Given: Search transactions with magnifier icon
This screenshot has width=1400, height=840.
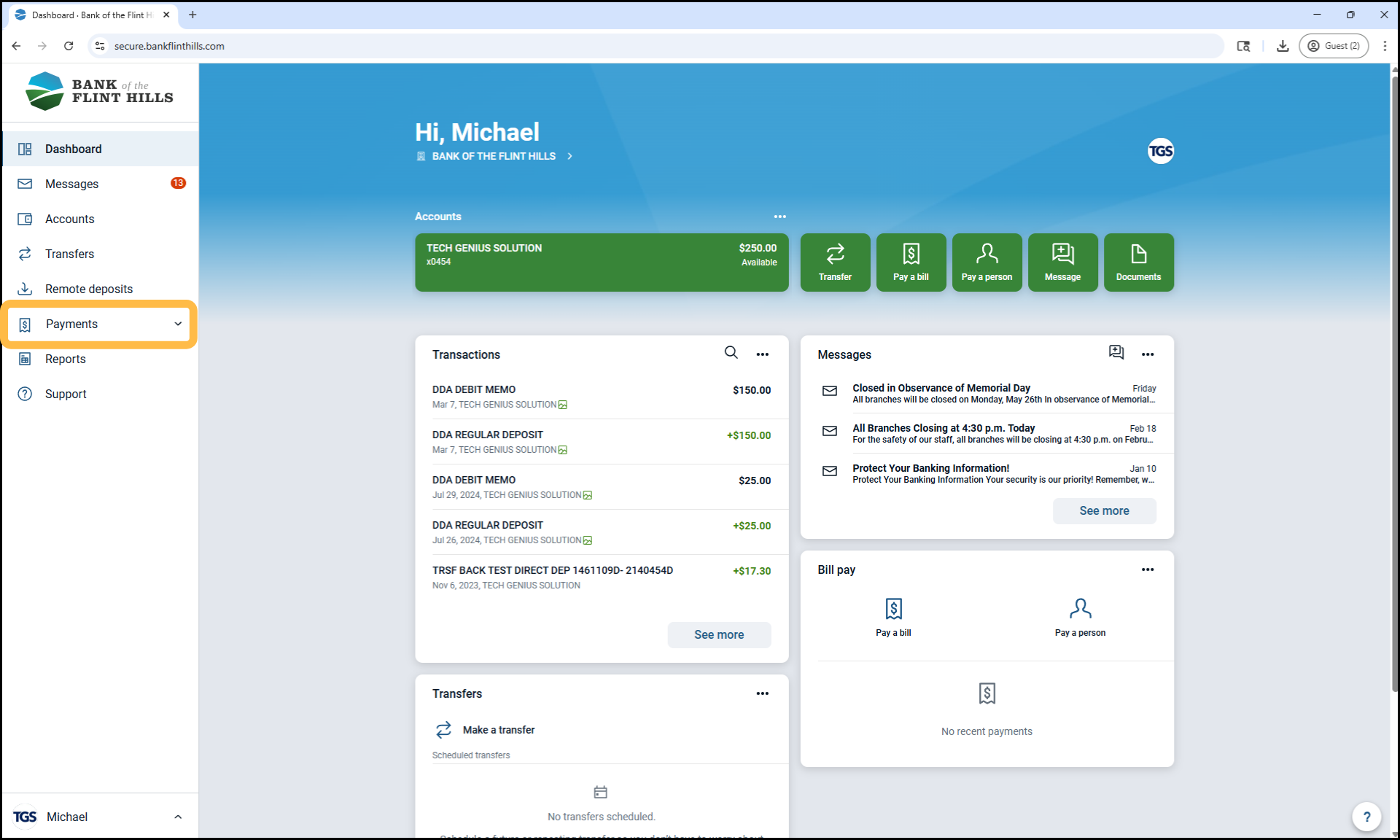Looking at the screenshot, I should pos(731,353).
